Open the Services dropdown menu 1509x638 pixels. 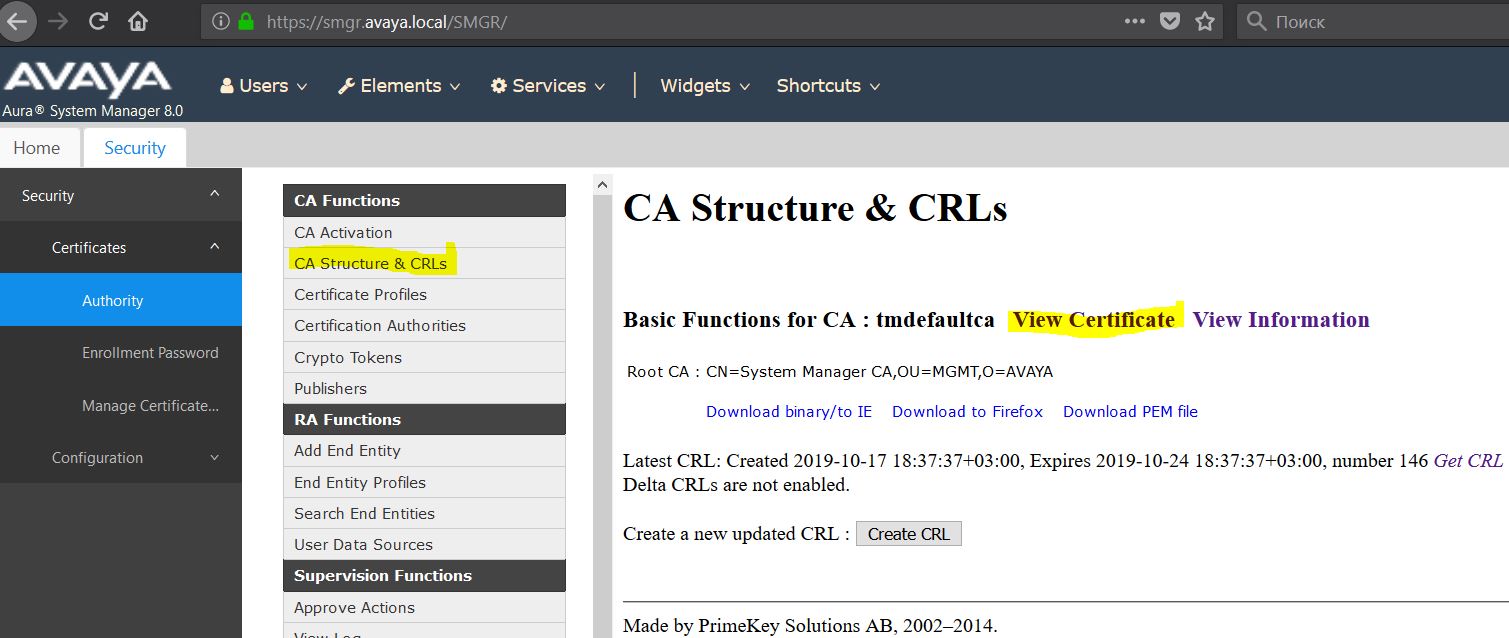click(x=548, y=86)
